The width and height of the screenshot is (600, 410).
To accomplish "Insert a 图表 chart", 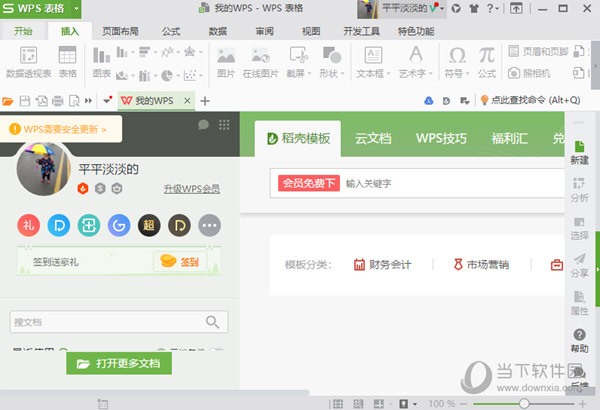I will [101, 62].
